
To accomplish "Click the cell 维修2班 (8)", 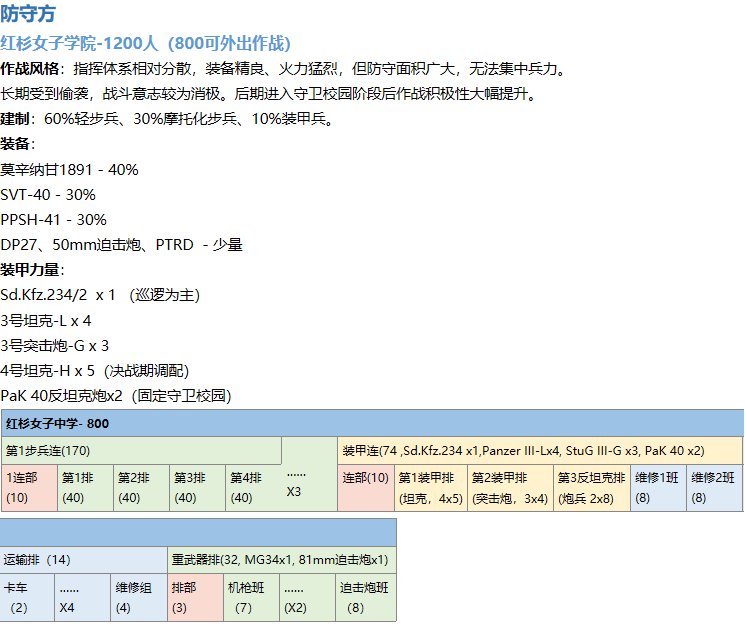I will coord(715,488).
